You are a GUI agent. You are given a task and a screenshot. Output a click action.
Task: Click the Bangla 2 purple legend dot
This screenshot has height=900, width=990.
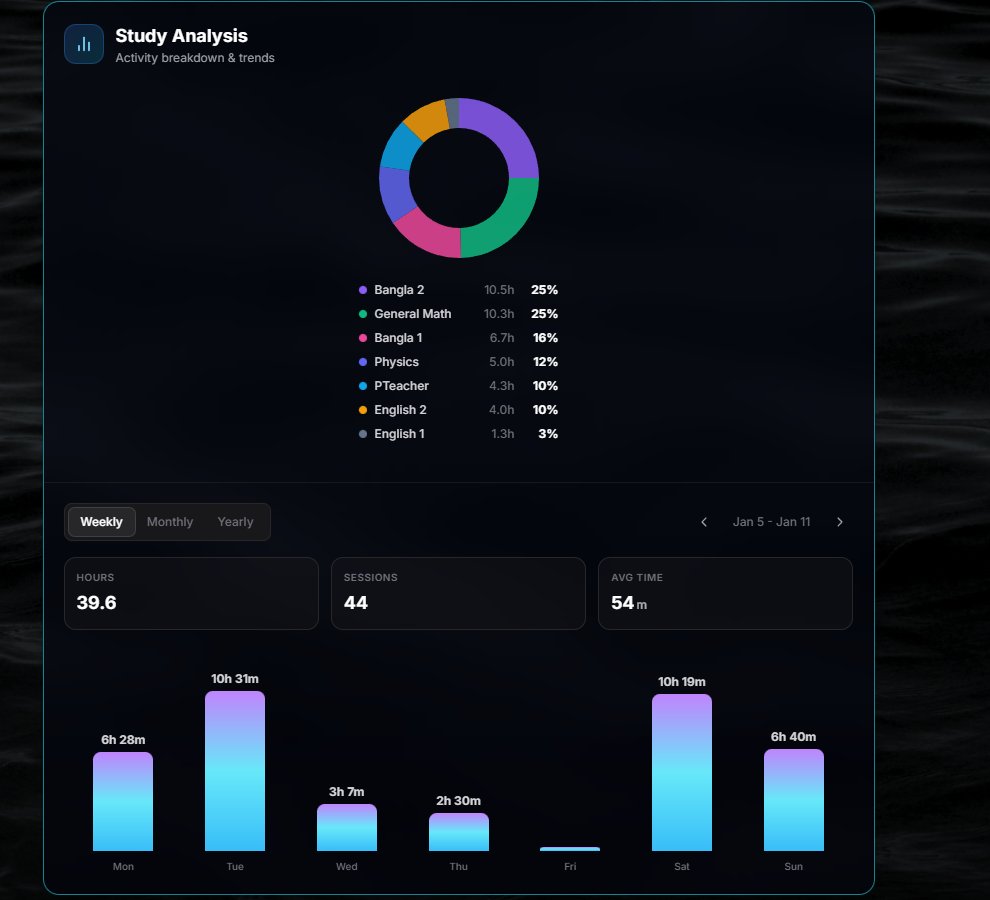(363, 290)
